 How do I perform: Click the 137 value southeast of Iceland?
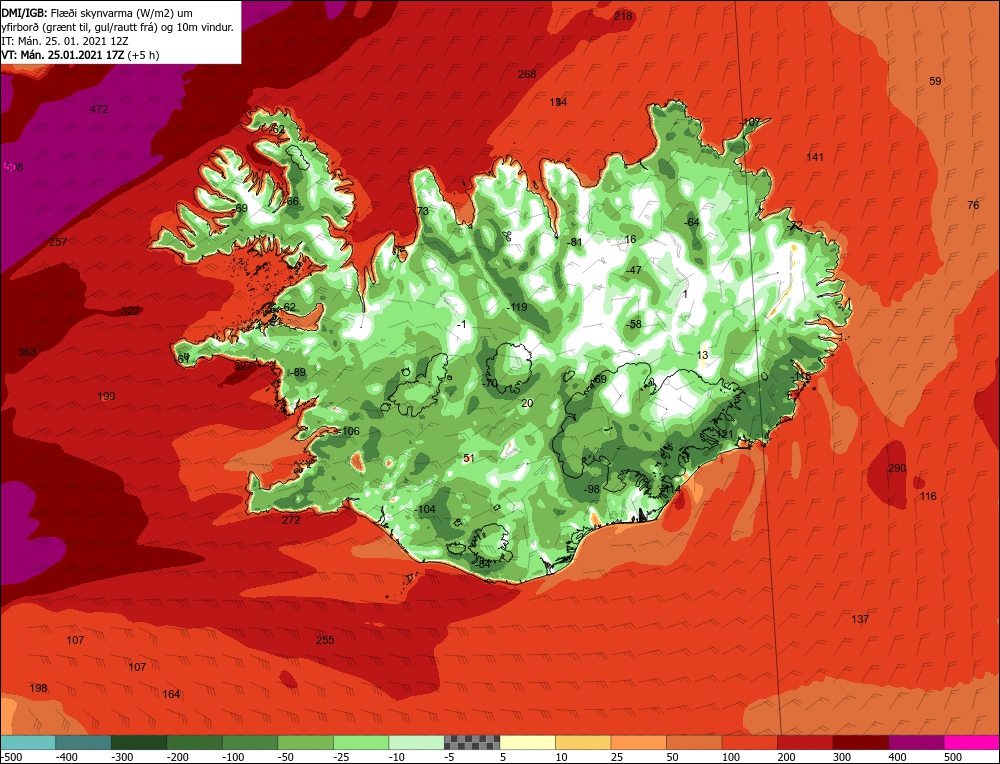click(860, 619)
